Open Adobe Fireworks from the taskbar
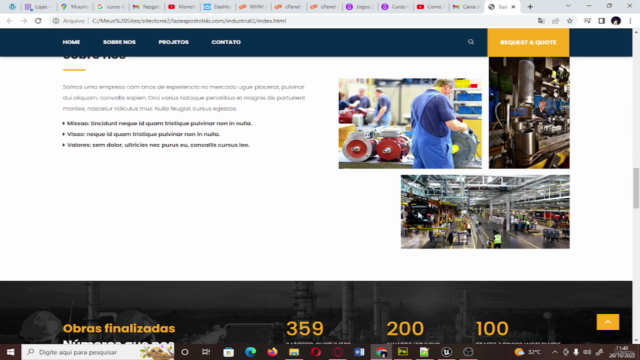This screenshot has width=640, height=360. pyautogui.click(x=403, y=352)
